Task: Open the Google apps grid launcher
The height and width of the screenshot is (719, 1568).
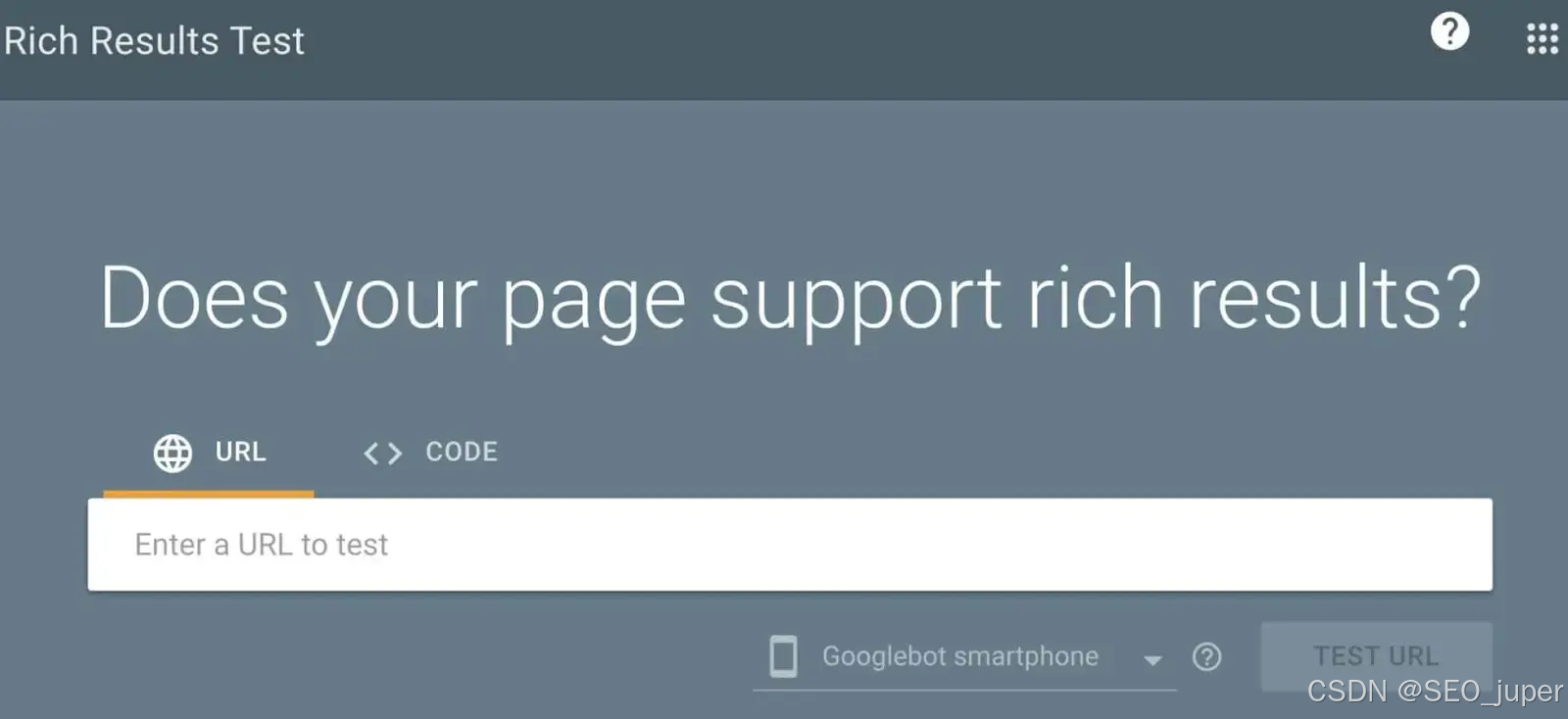Action: [x=1542, y=39]
